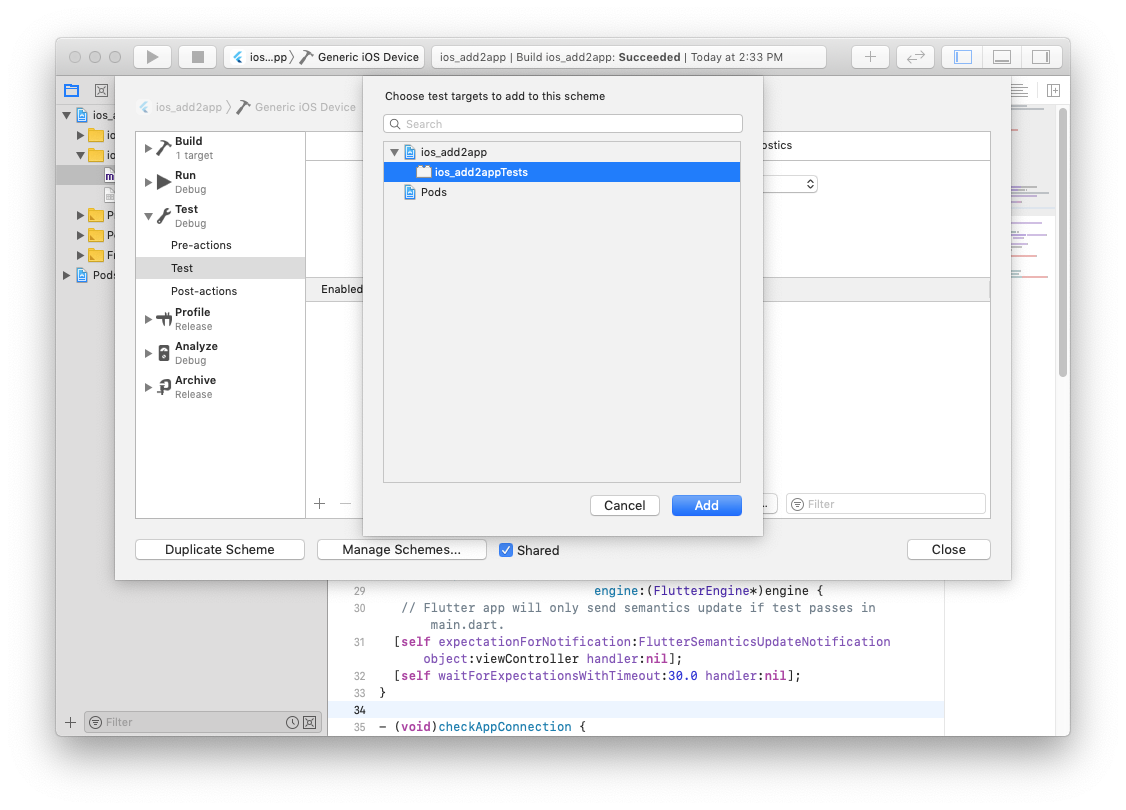Click line number 34 in gutter
The height and width of the screenshot is (810, 1126).
coord(360,709)
